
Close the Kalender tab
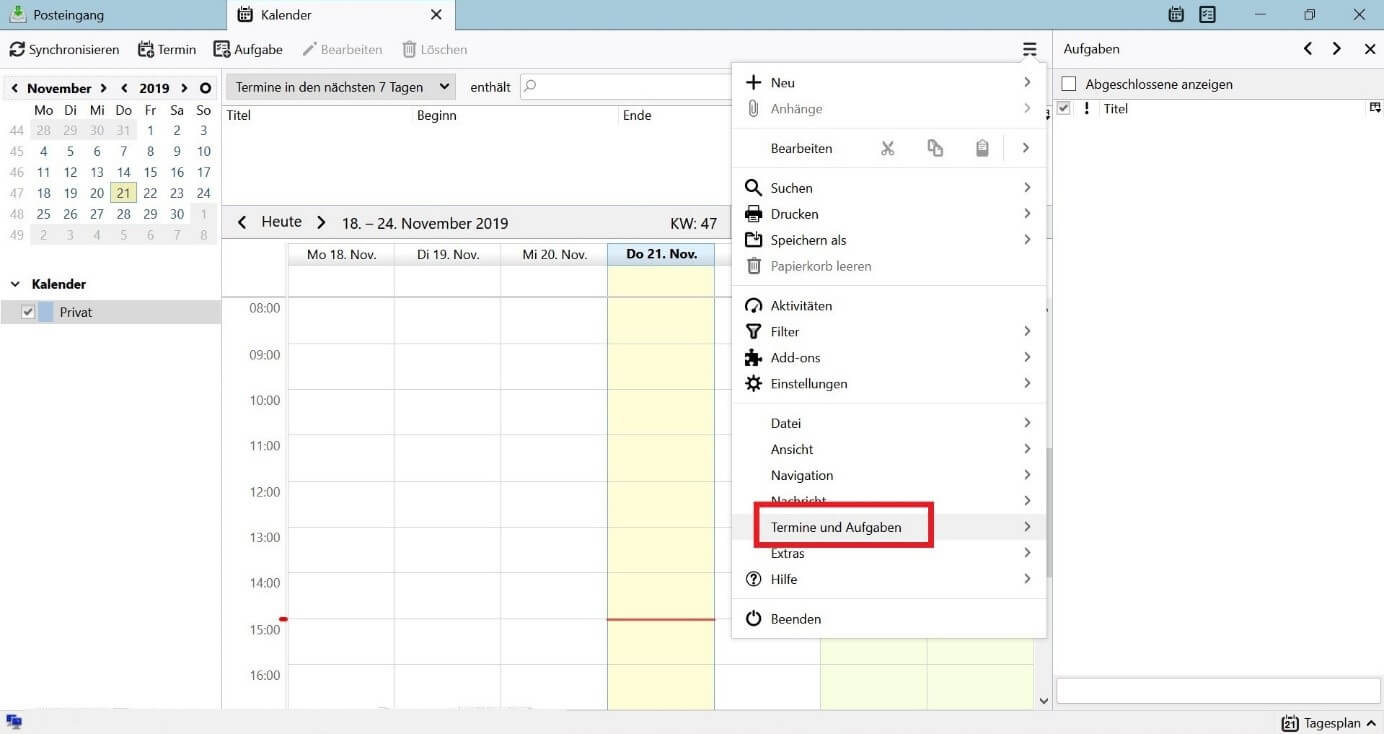pos(436,15)
